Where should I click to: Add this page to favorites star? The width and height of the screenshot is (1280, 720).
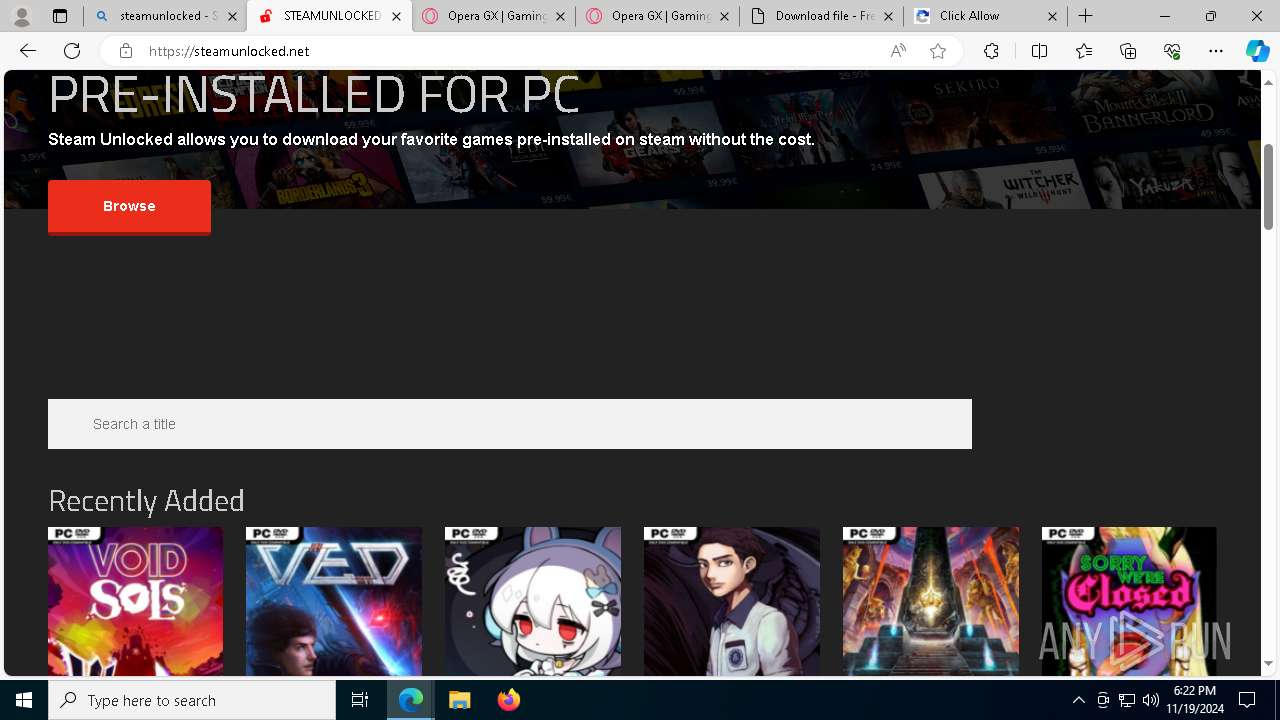938,51
